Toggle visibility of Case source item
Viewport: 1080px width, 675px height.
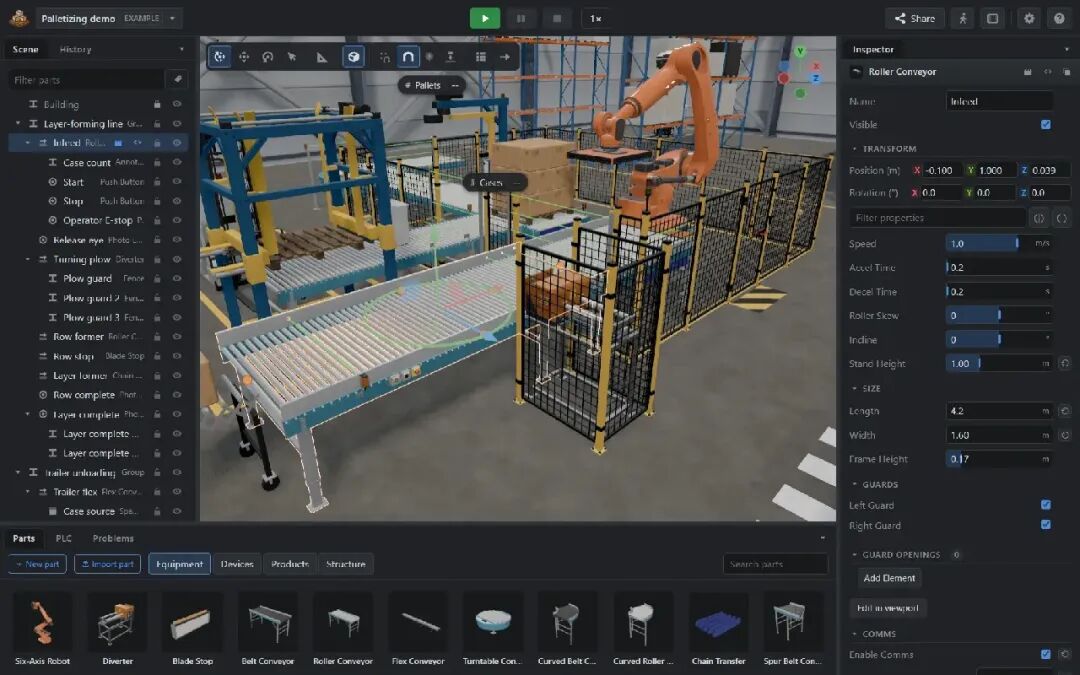click(177, 511)
